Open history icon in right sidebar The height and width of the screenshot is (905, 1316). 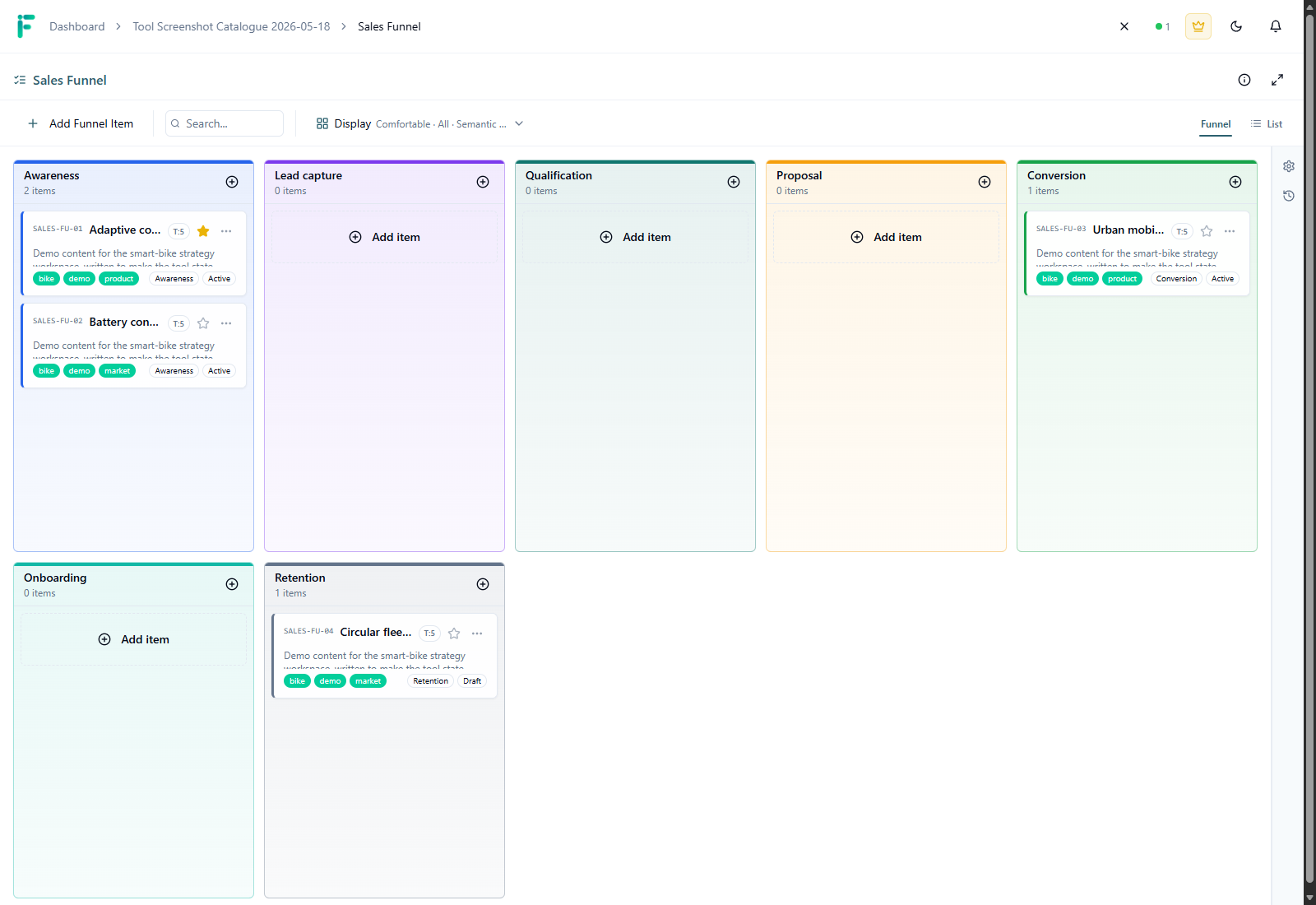pyautogui.click(x=1289, y=196)
